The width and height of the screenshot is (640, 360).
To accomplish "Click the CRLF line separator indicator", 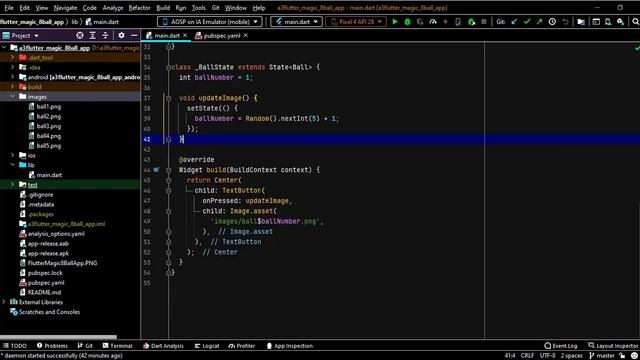I will (527, 356).
